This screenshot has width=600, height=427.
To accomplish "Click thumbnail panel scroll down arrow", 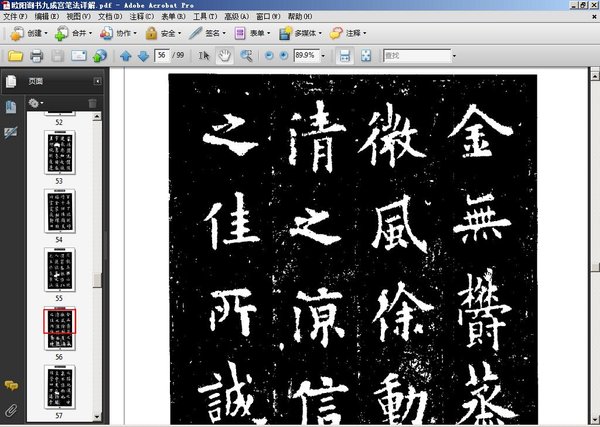I will coord(97,417).
